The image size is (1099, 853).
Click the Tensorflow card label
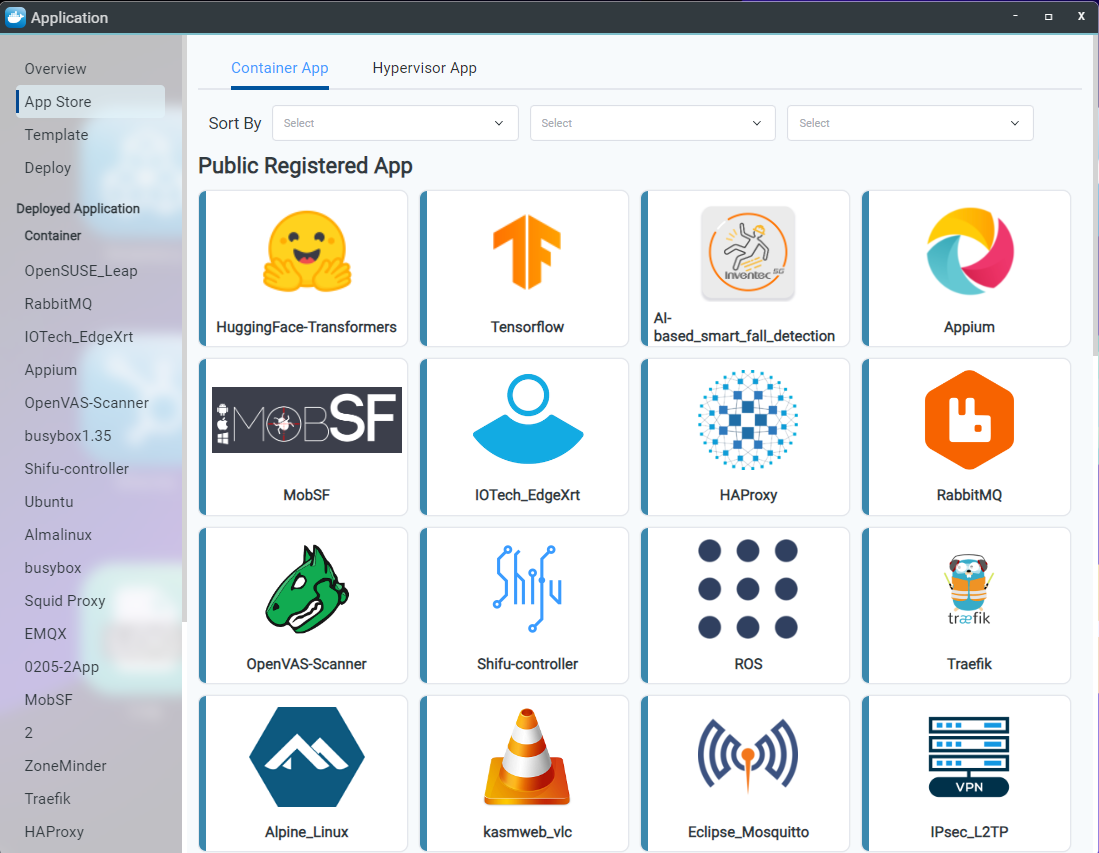[527, 327]
